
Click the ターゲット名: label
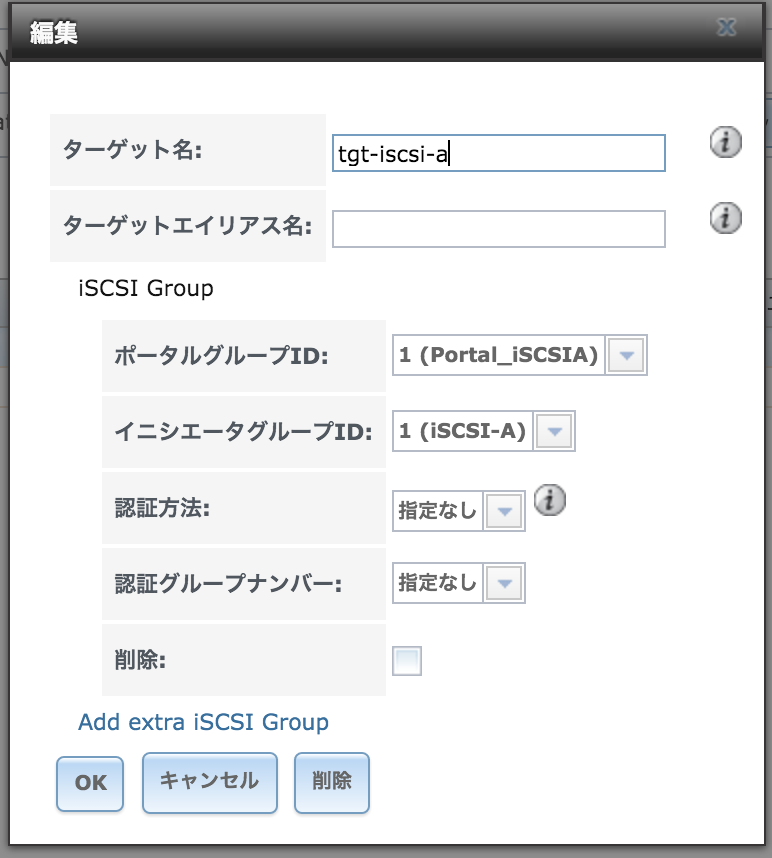pyautogui.click(x=133, y=150)
